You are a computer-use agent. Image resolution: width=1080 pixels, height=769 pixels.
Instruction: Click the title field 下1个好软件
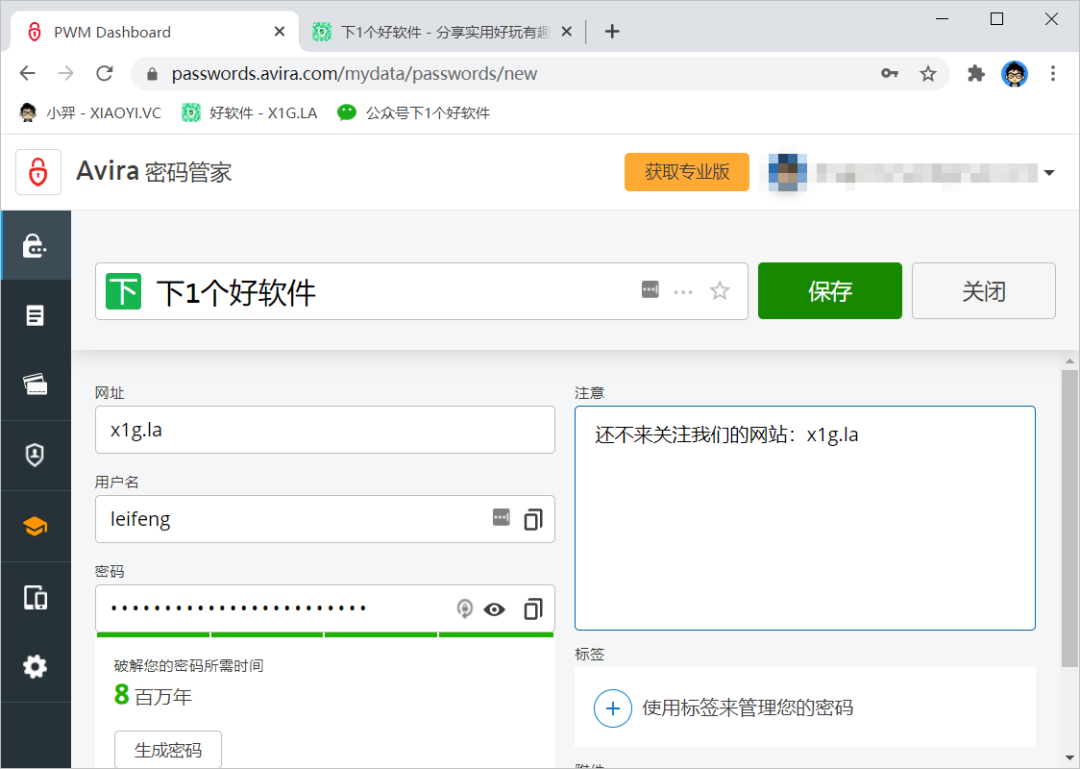pos(422,291)
